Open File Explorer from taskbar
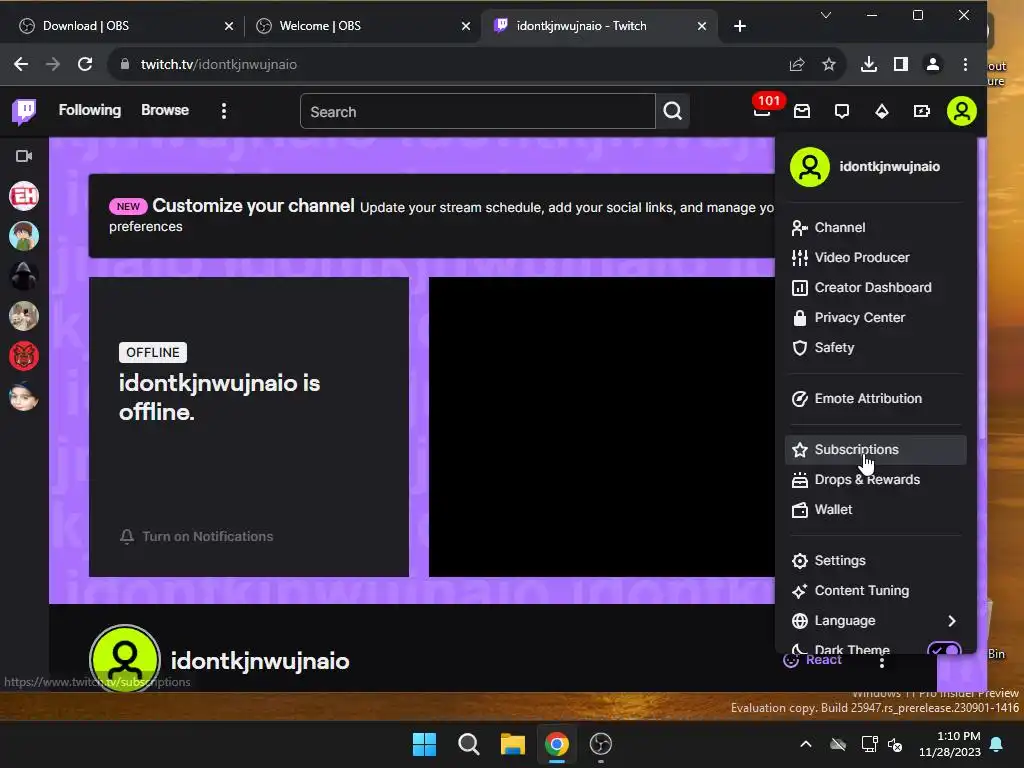Screen dimensions: 1024x768 513,744
